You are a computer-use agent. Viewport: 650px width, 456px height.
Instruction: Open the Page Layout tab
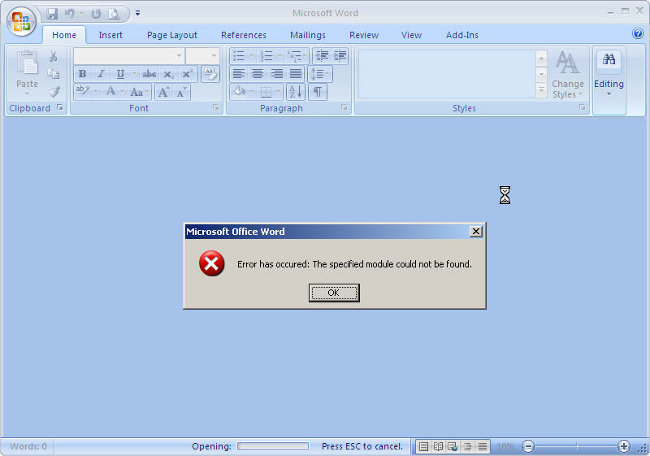tap(172, 35)
